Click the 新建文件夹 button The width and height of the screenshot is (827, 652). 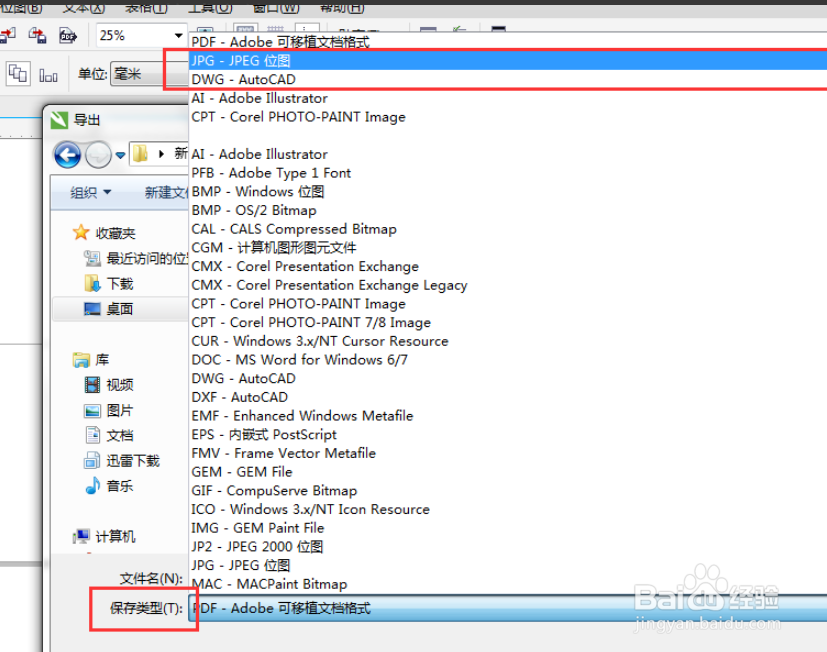coord(166,193)
